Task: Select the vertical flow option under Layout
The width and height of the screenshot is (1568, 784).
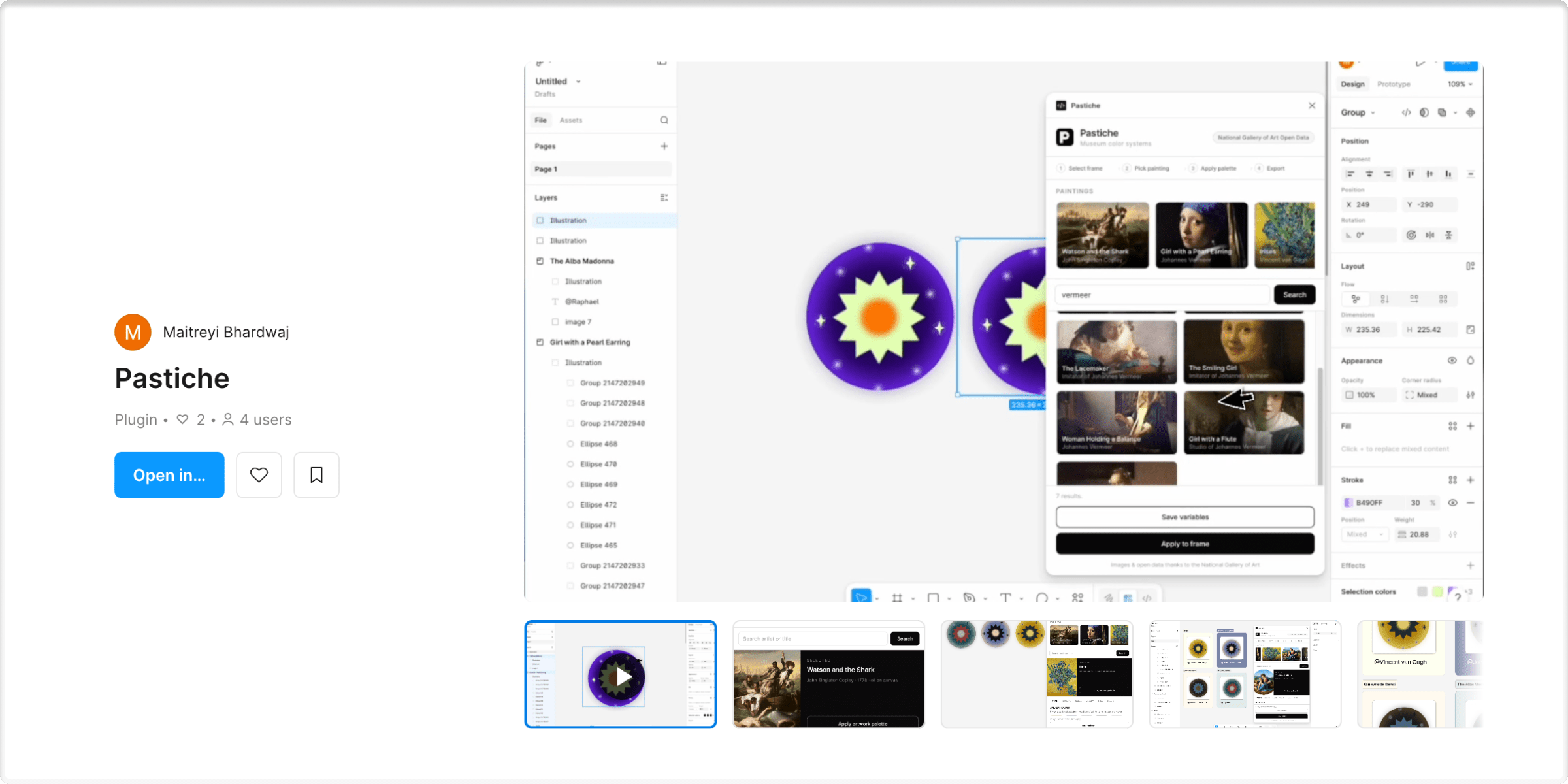Action: pos(1384,299)
